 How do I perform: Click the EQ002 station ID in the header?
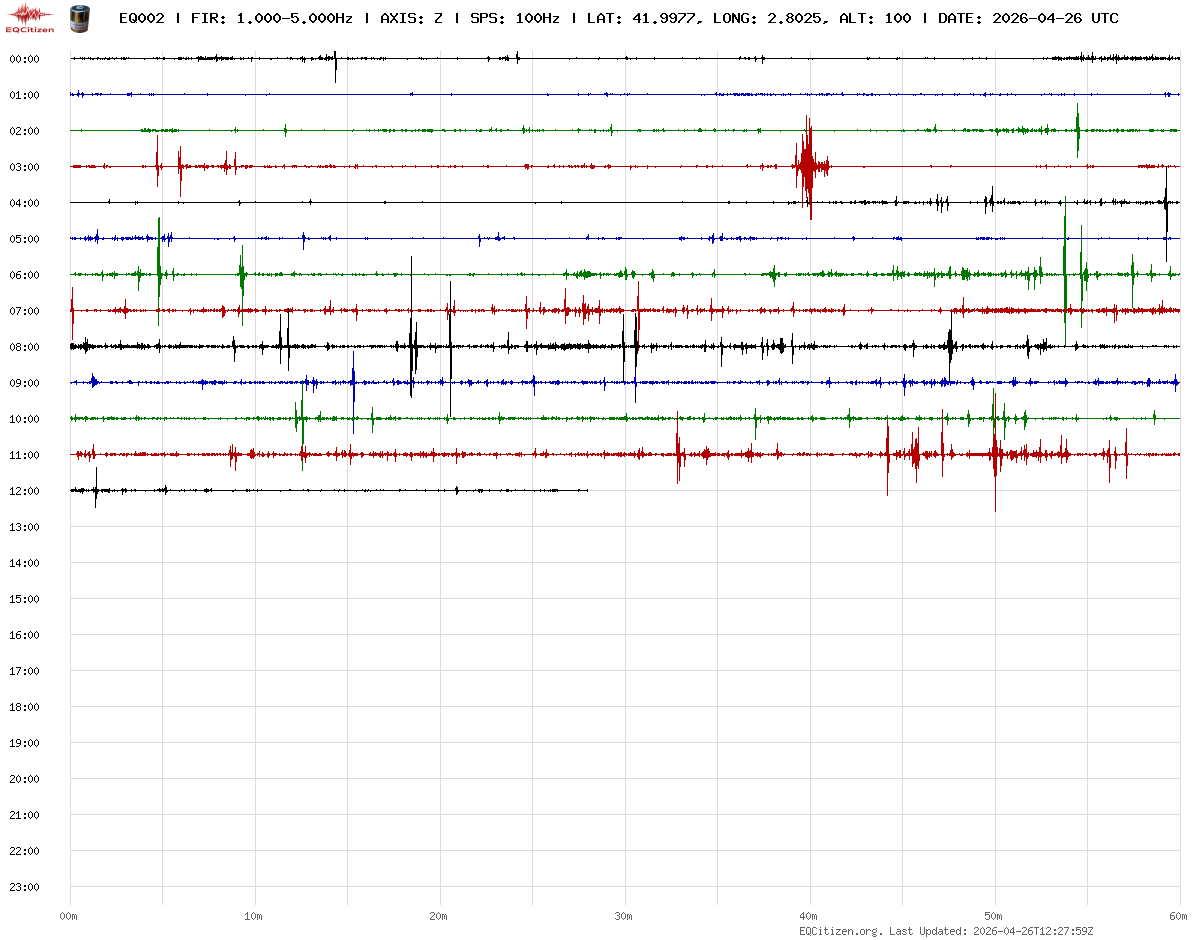pos(141,18)
